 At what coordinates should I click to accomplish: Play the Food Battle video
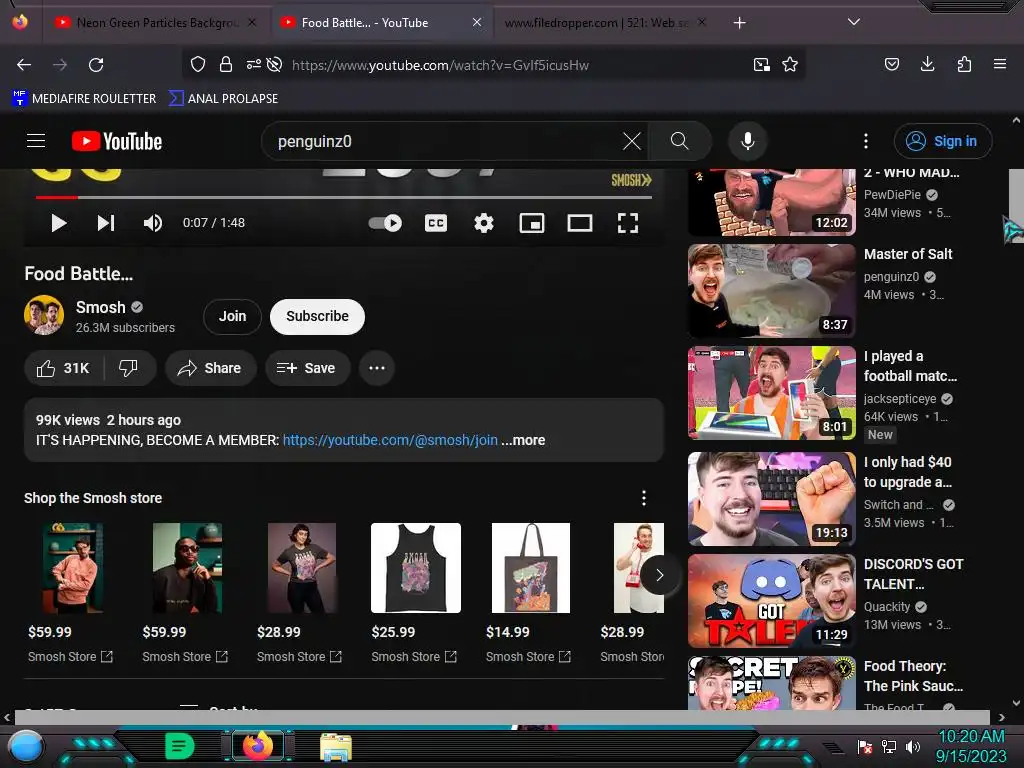(58, 223)
